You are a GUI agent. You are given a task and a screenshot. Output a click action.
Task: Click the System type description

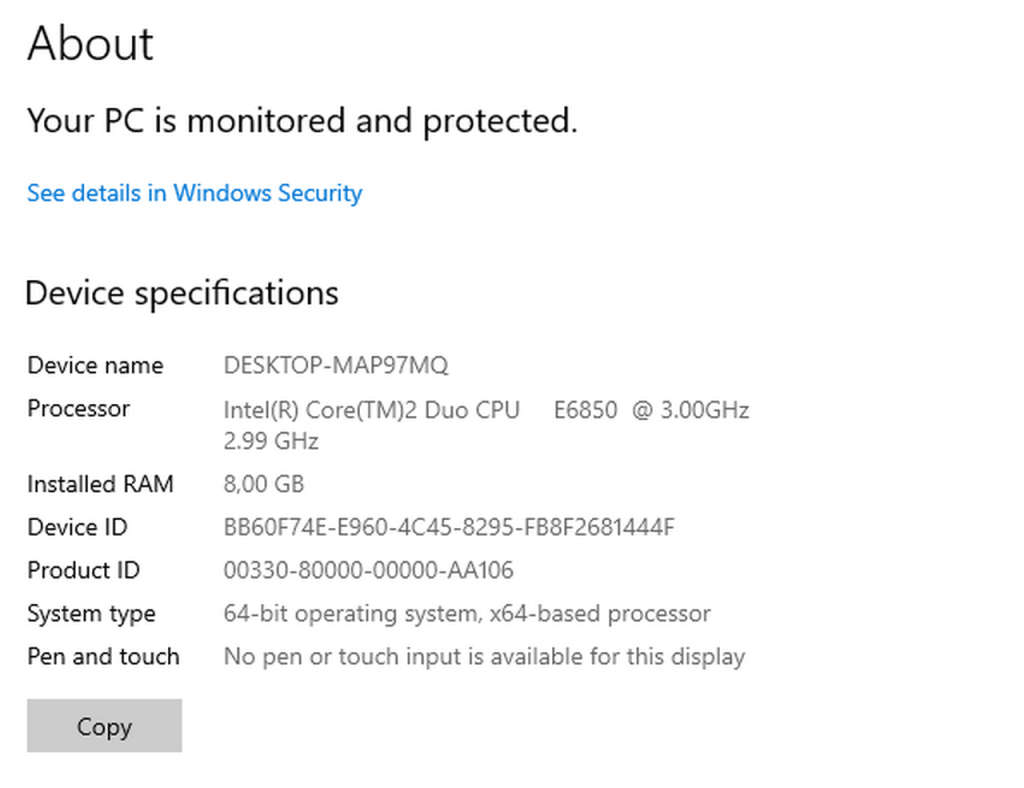coord(467,613)
